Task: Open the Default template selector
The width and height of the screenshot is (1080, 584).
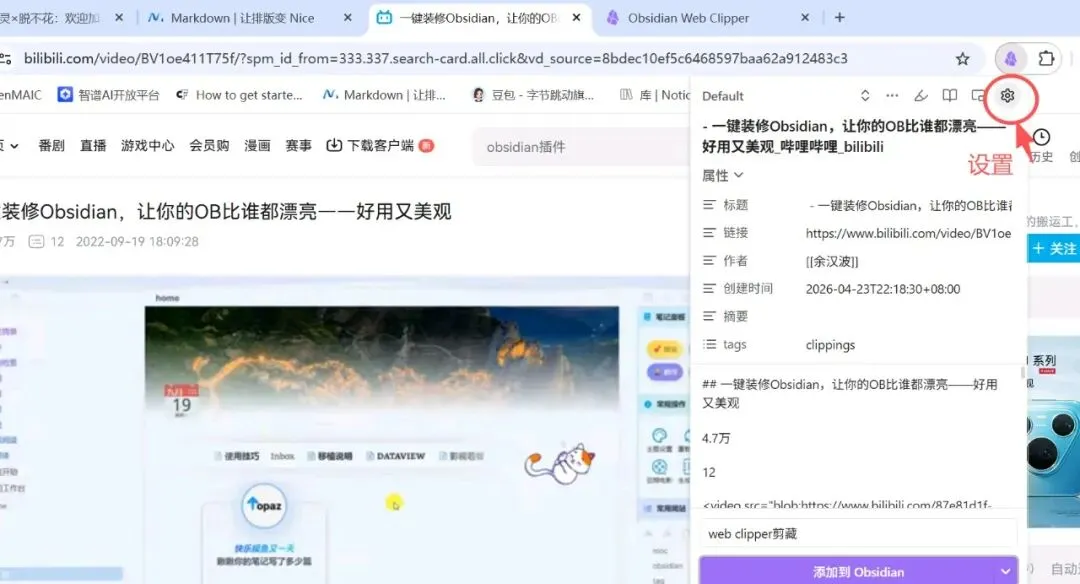Action: coord(786,96)
